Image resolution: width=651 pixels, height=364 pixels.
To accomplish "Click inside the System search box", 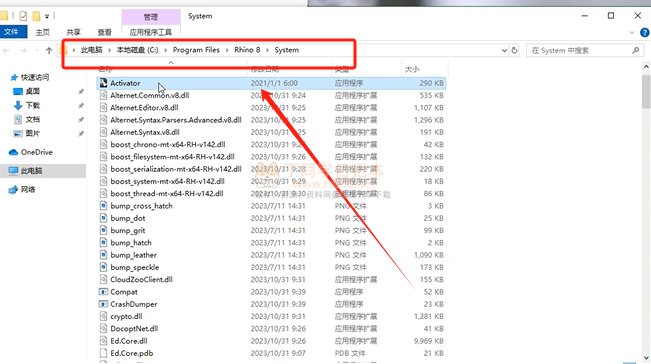I will coord(579,50).
